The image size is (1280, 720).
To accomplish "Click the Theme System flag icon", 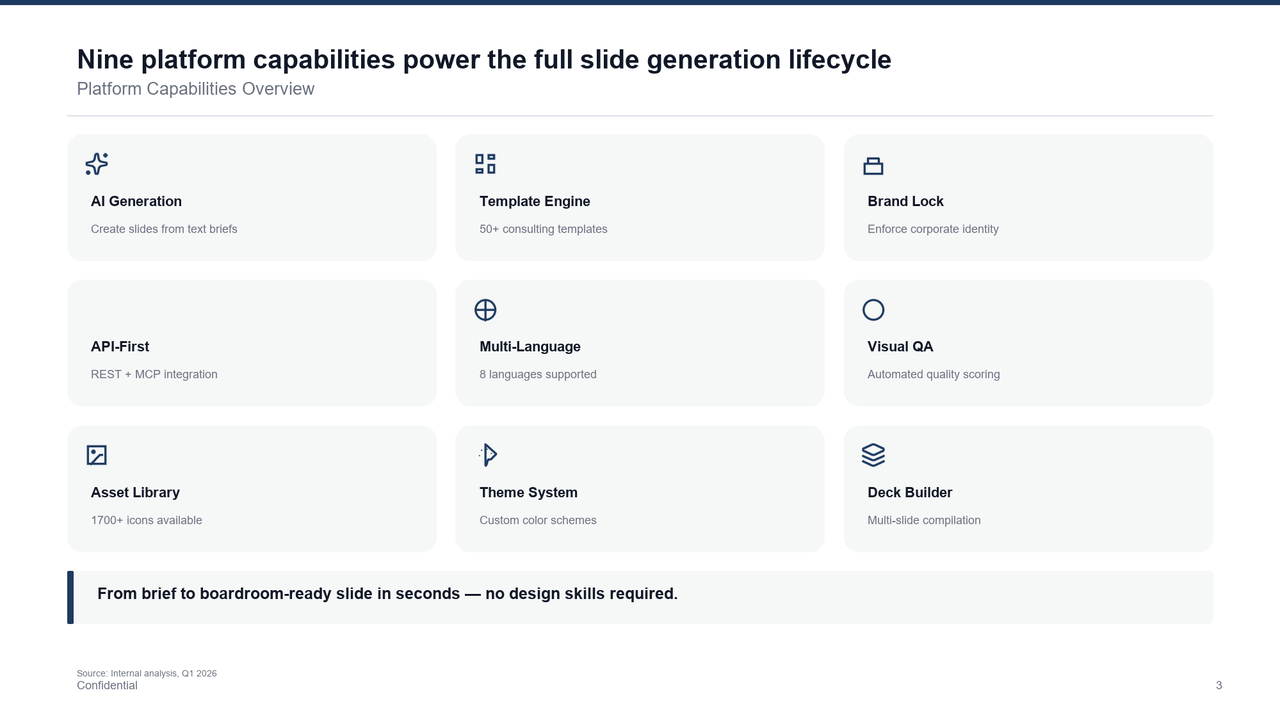I will point(487,454).
